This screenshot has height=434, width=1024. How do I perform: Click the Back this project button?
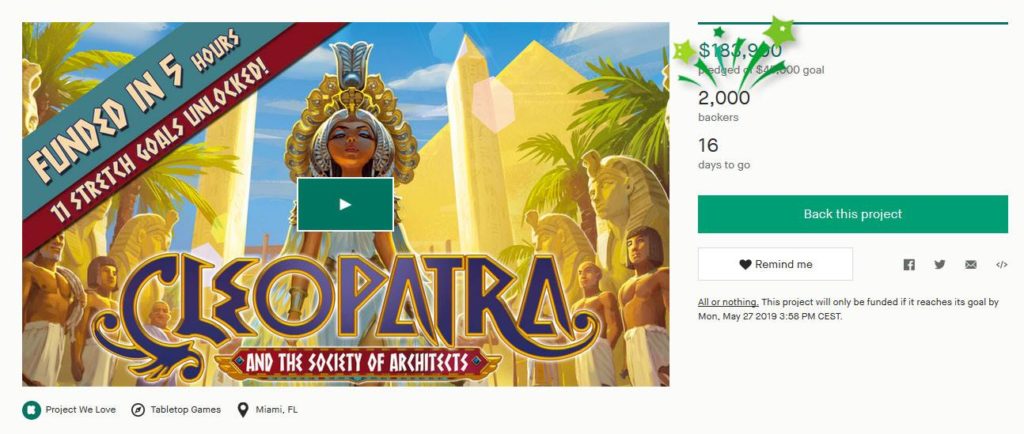852,214
